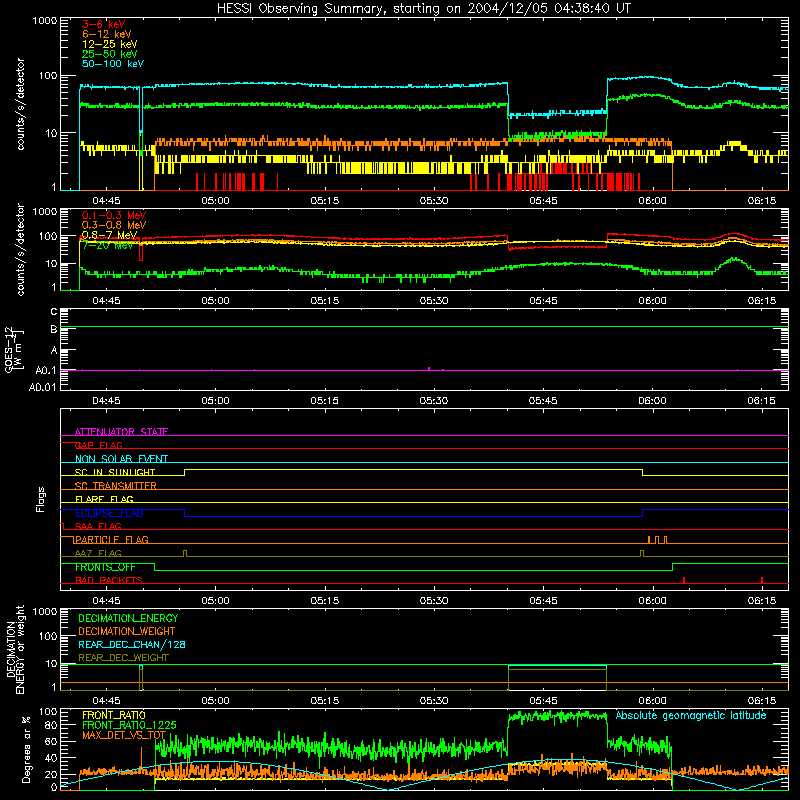Click the 0.3-0.8 MeV legend label

114,225
